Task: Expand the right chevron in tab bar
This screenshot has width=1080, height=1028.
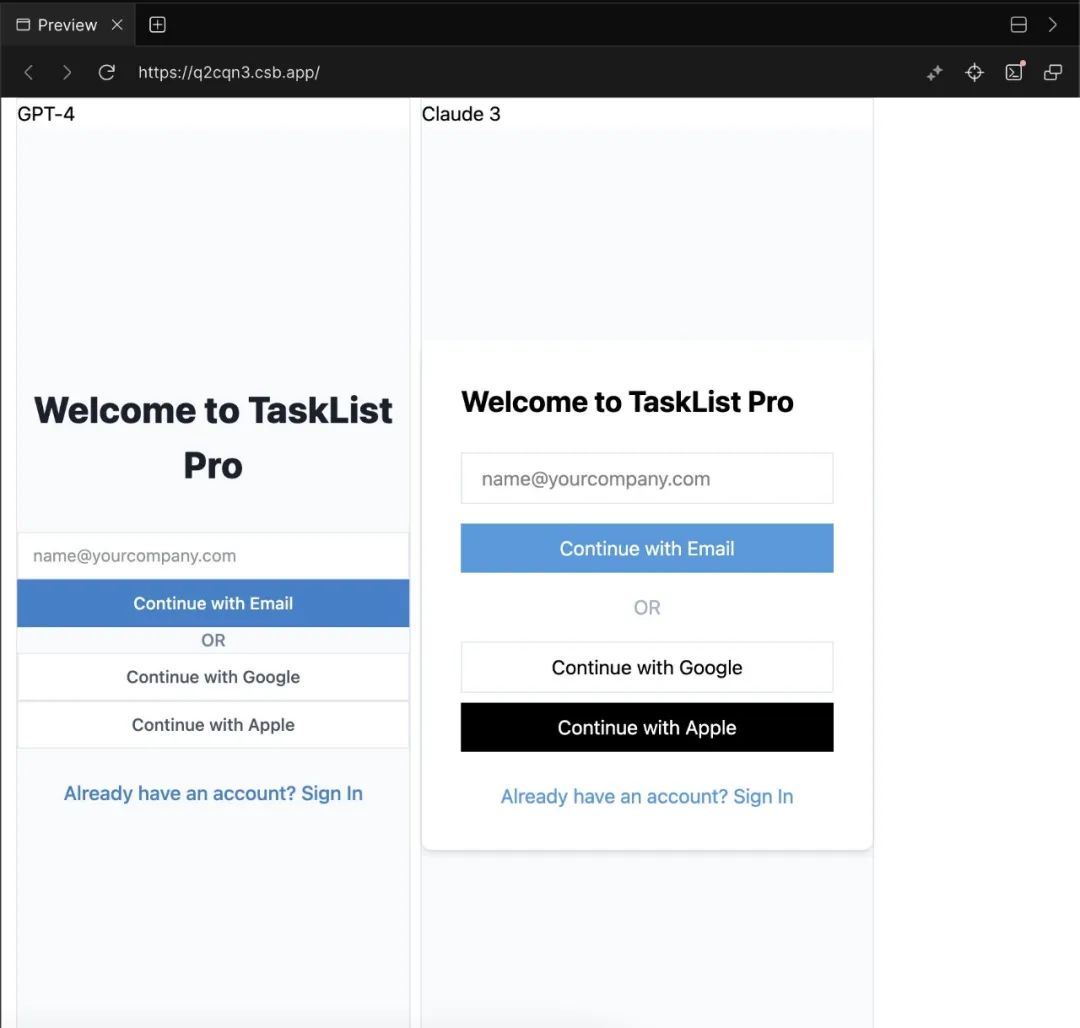Action: 1053,25
